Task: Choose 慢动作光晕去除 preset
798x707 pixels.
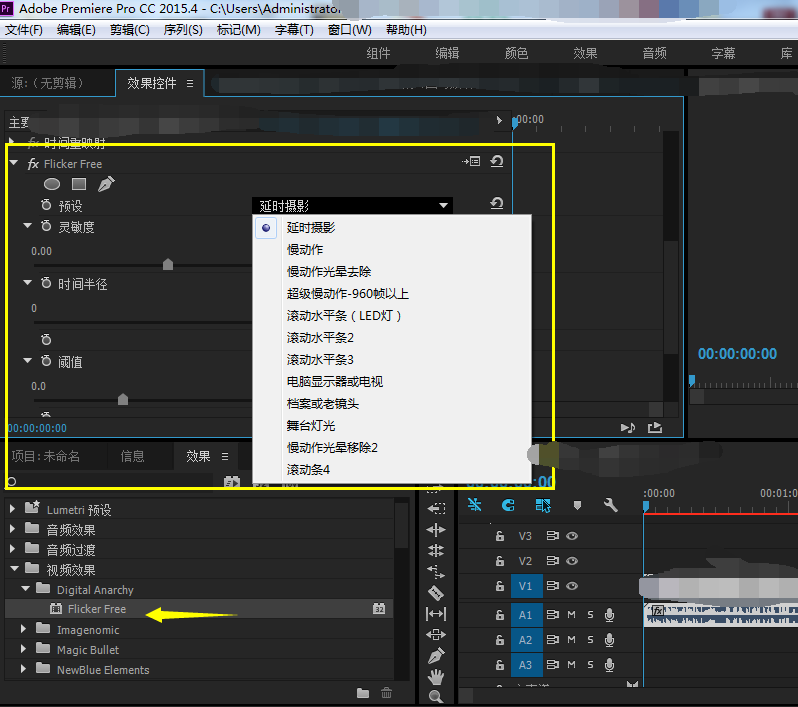Action: coord(329,271)
